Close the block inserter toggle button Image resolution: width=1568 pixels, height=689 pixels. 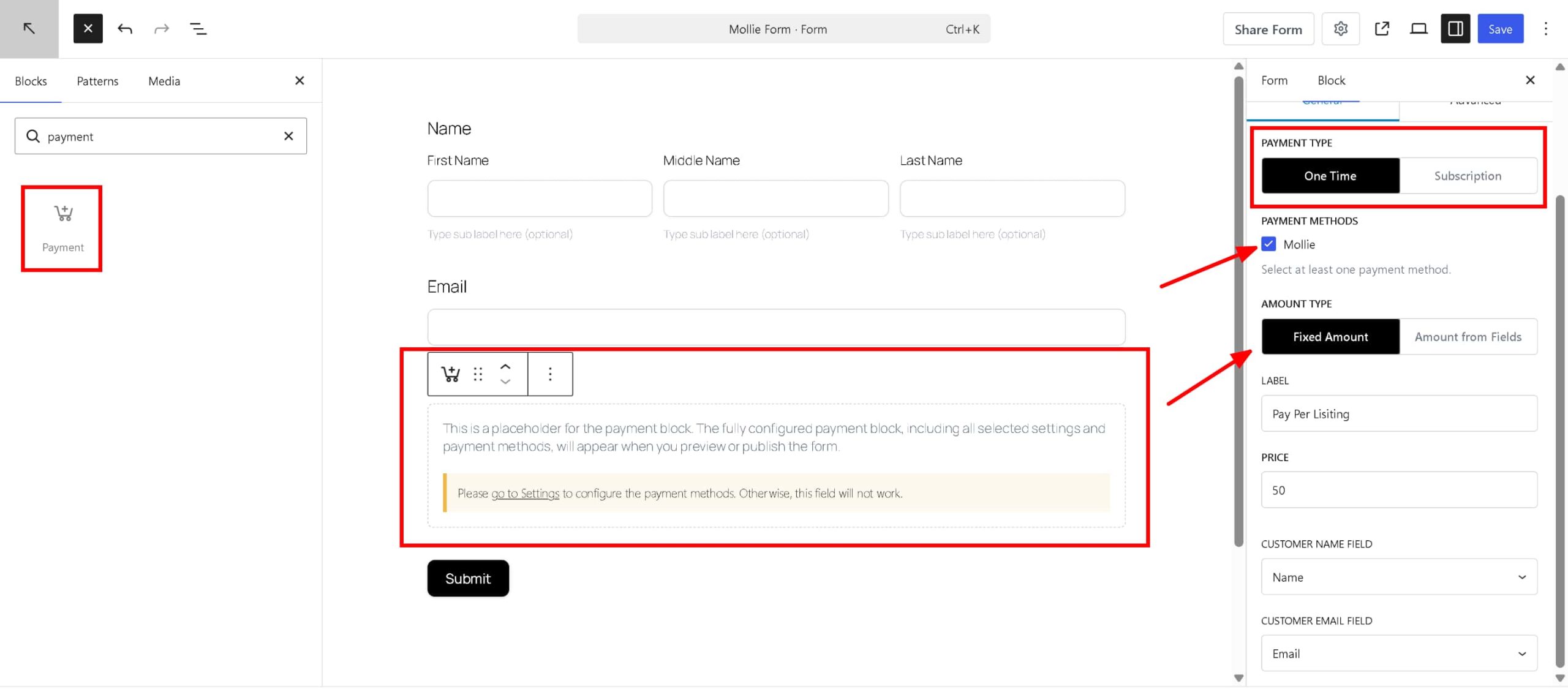click(88, 29)
